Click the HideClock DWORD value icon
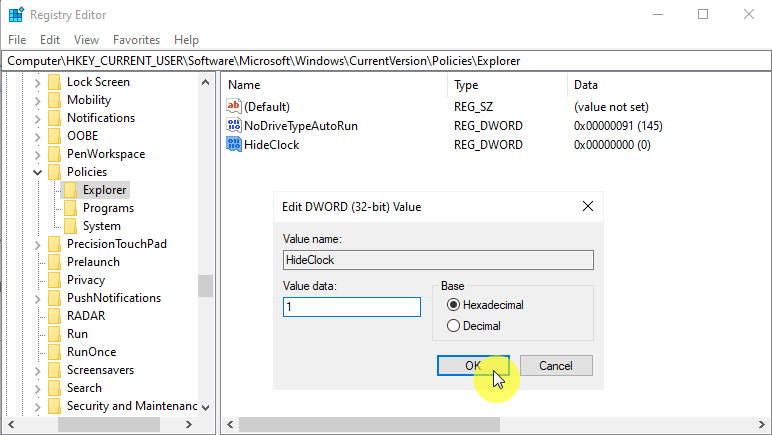772x435 pixels. (235, 144)
